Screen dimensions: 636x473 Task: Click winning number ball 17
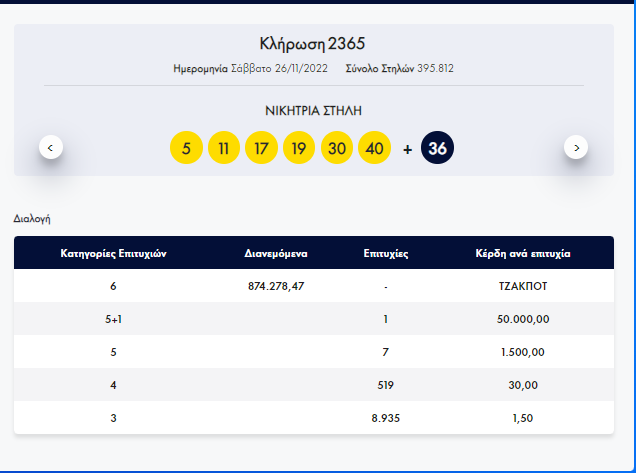[261, 148]
